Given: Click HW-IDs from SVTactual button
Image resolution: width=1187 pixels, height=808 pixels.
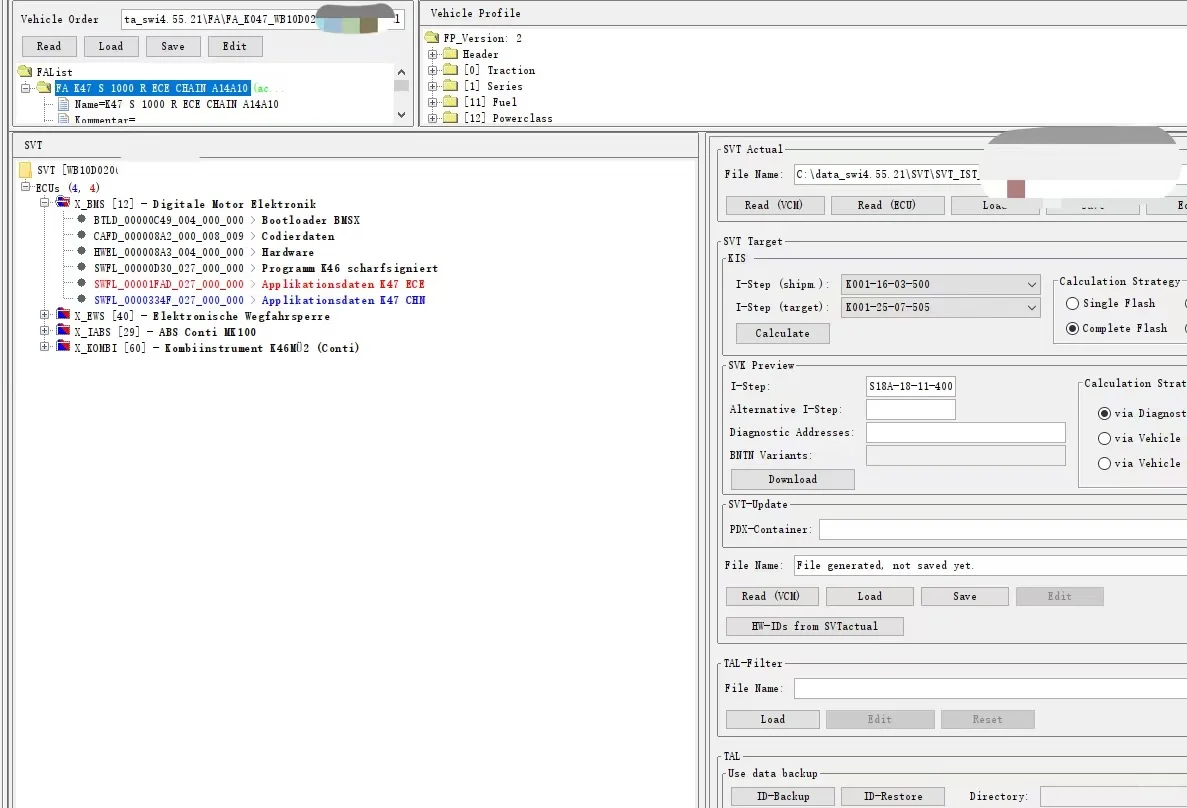Looking at the screenshot, I should point(814,626).
